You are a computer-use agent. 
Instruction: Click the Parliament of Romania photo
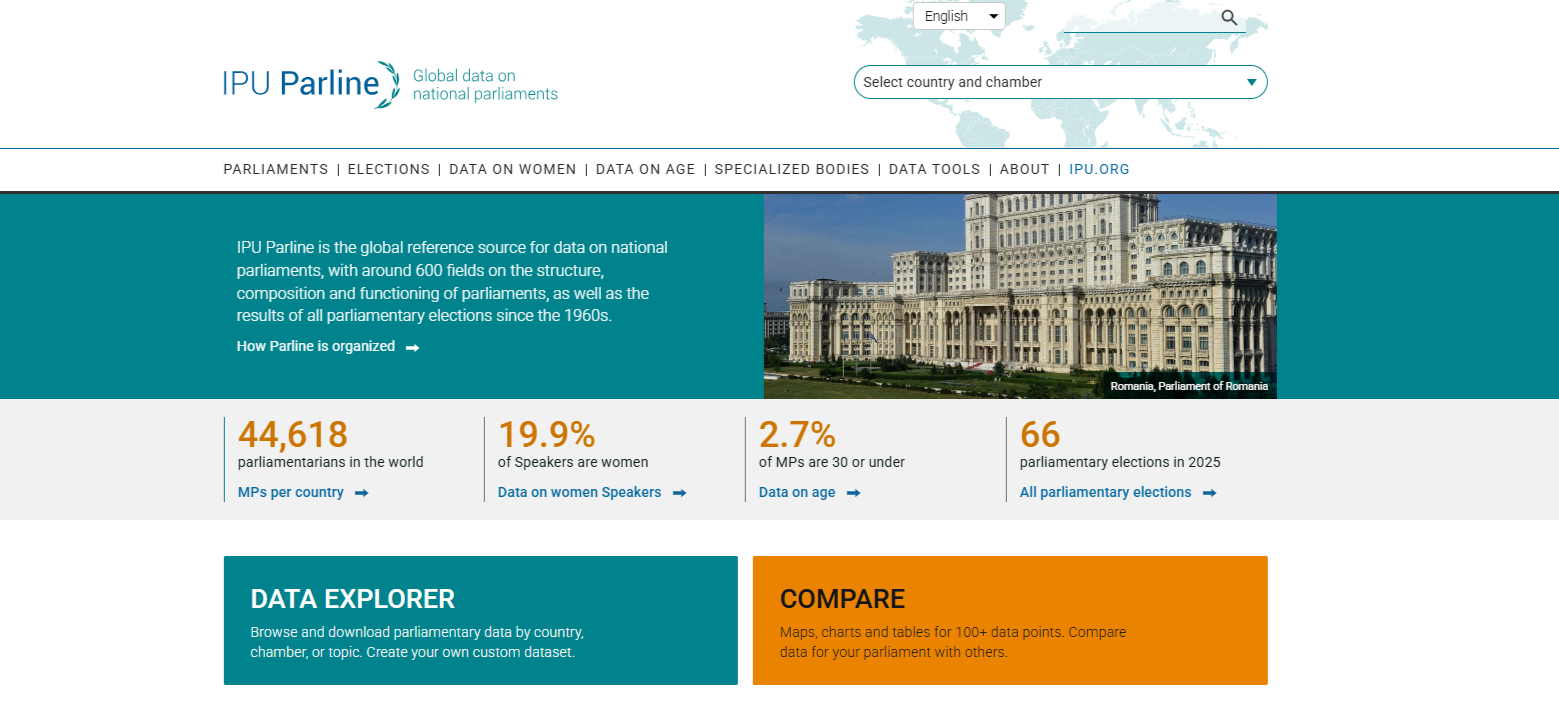(1020, 296)
